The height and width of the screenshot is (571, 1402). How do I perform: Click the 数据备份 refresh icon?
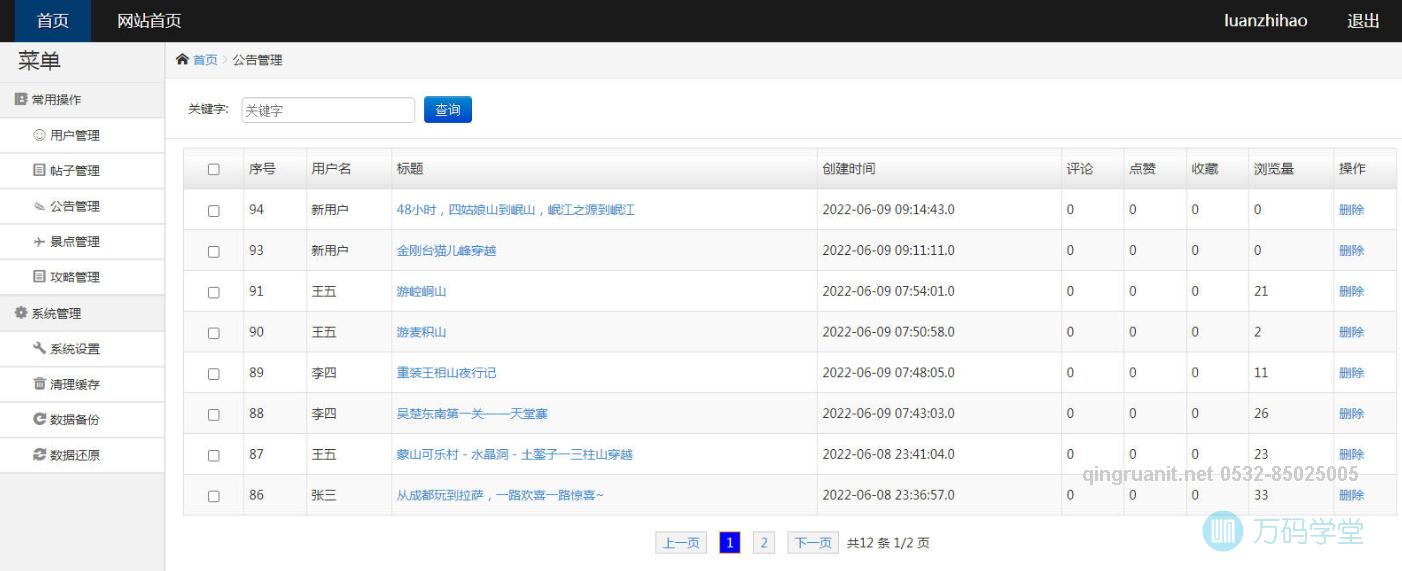click(39, 419)
